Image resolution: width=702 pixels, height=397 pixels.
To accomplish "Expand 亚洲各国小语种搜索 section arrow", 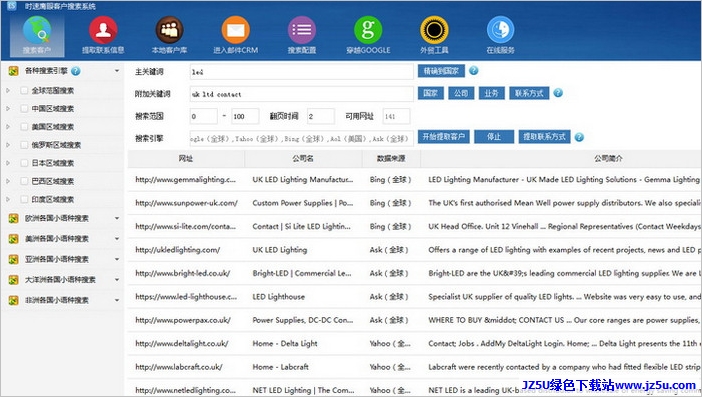I will point(117,259).
